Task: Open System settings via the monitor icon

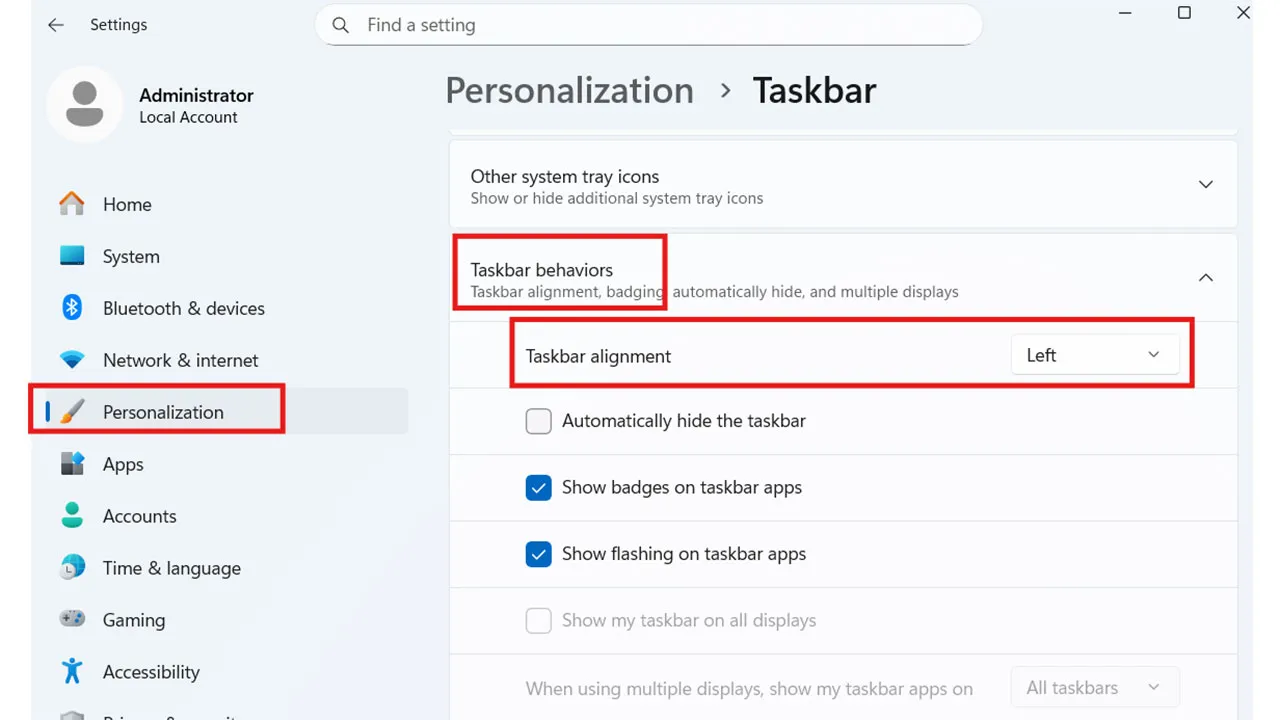Action: tap(71, 256)
